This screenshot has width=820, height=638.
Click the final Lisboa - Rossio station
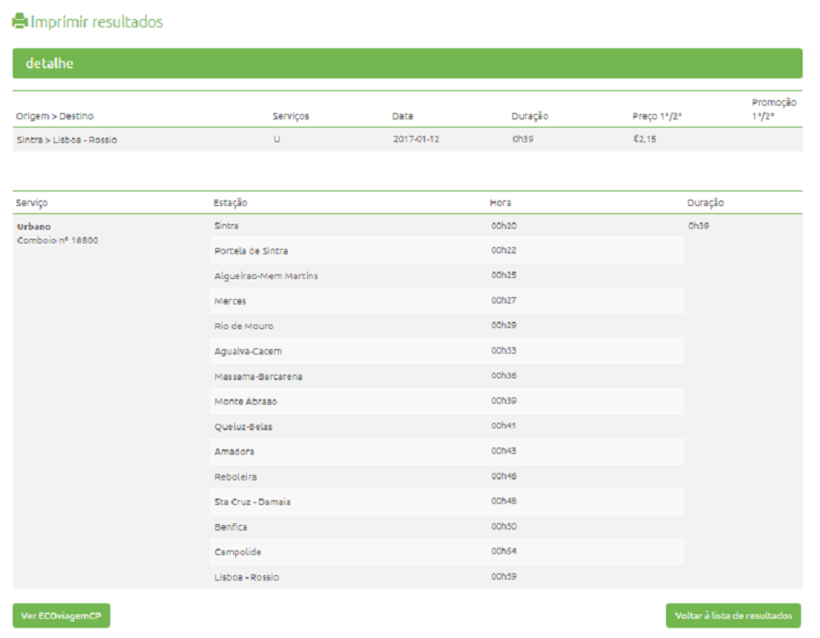click(x=246, y=577)
